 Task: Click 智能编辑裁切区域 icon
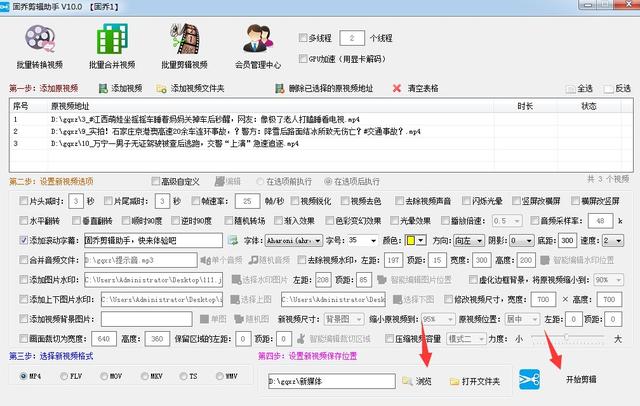[301, 338]
